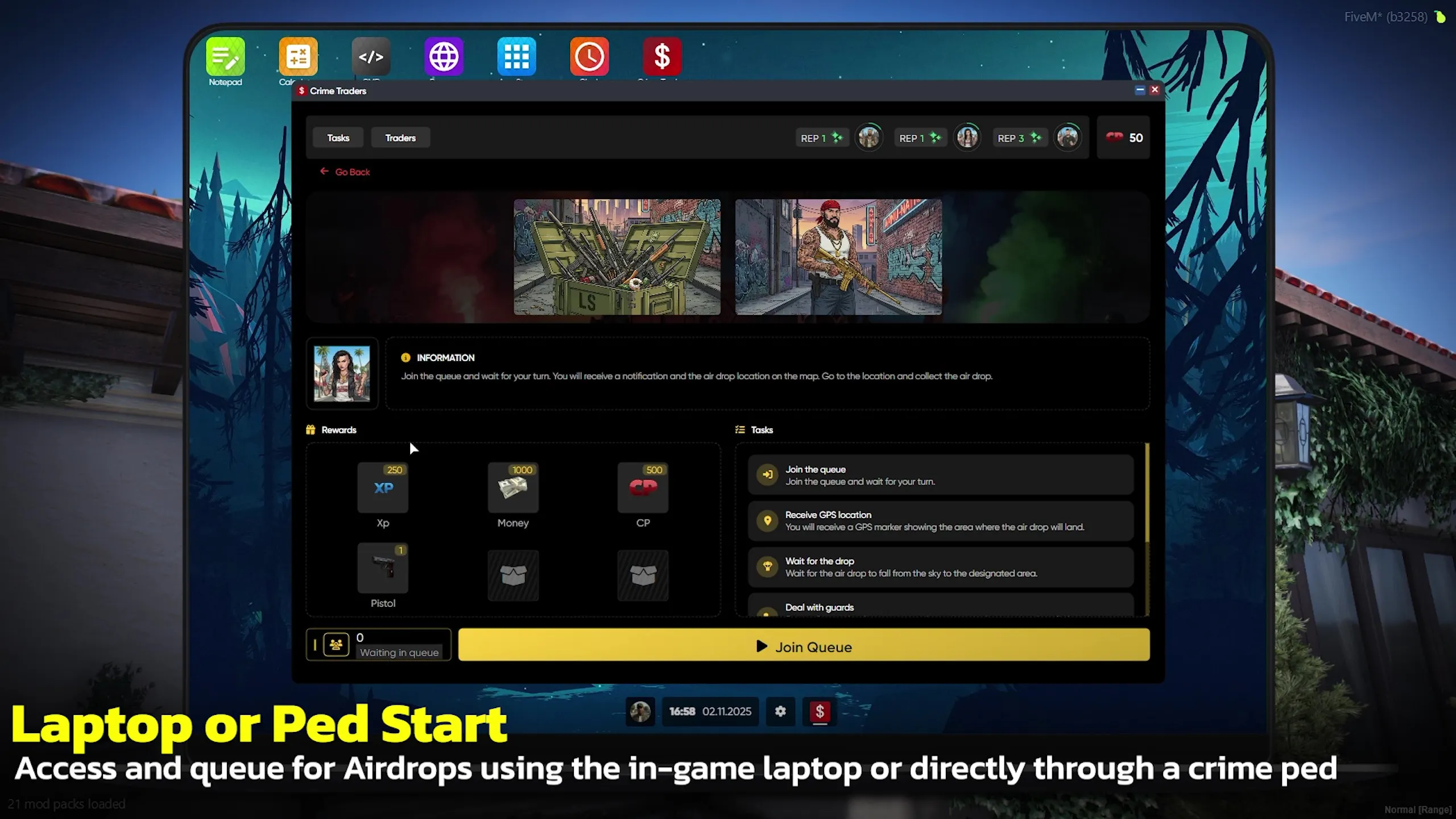Click the Crime Traders taskbar dollar icon
Image resolution: width=1456 pixels, height=819 pixels.
click(820, 711)
